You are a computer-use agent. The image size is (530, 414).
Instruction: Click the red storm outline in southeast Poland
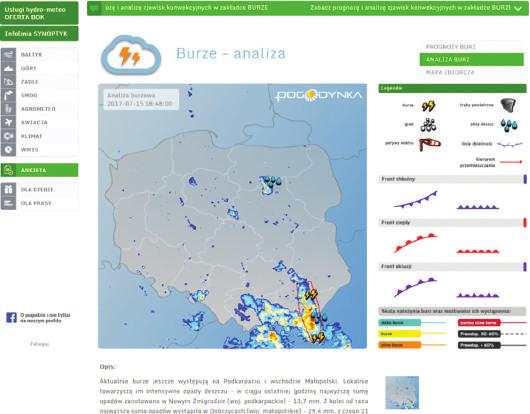pyautogui.click(x=308, y=311)
